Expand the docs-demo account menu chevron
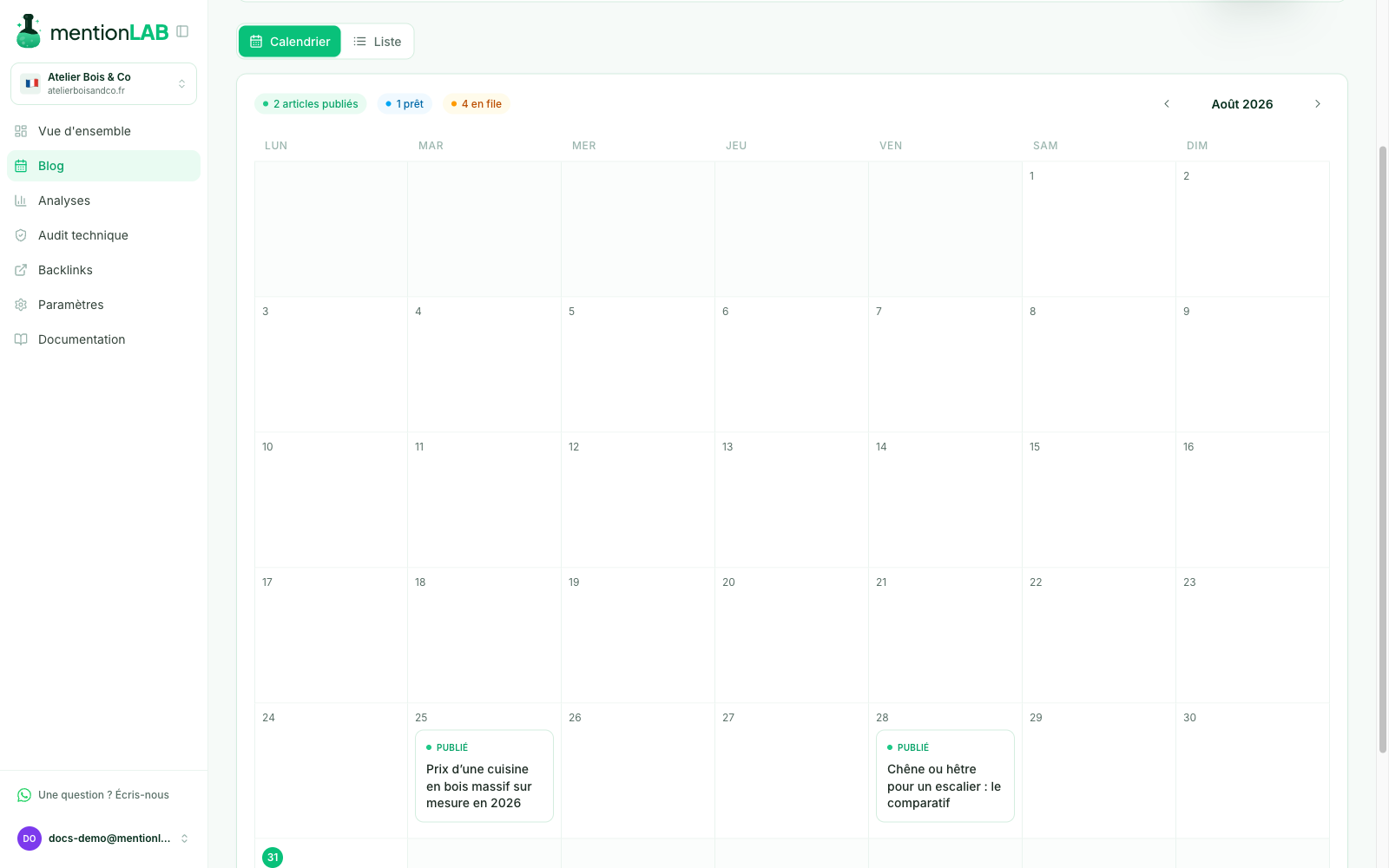 pyautogui.click(x=184, y=838)
